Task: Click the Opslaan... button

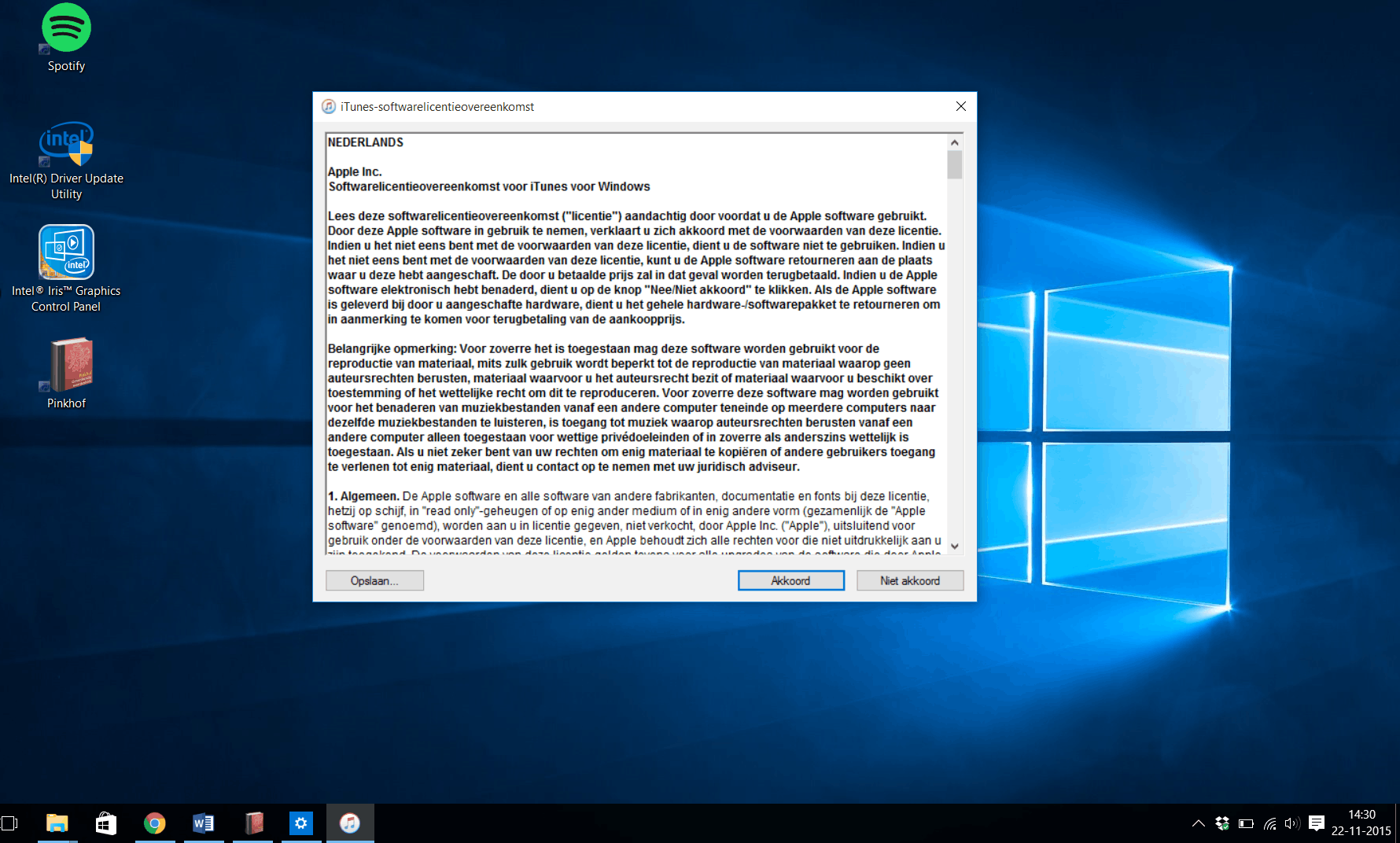Action: click(374, 581)
